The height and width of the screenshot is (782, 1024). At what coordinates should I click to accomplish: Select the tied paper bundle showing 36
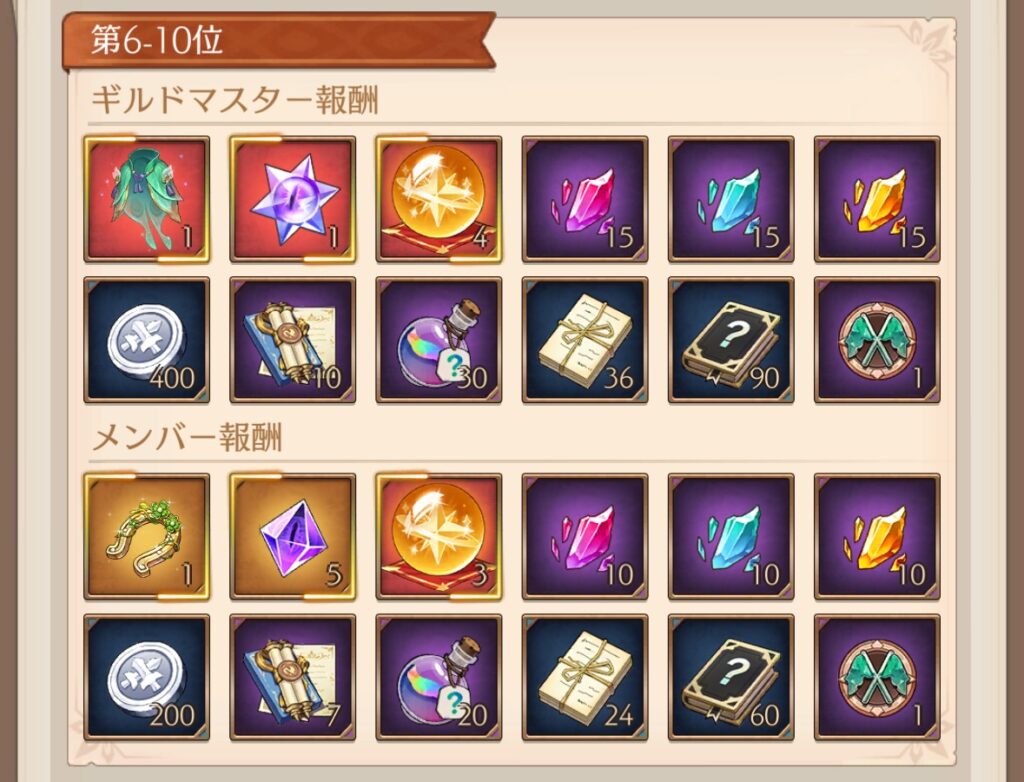click(585, 340)
